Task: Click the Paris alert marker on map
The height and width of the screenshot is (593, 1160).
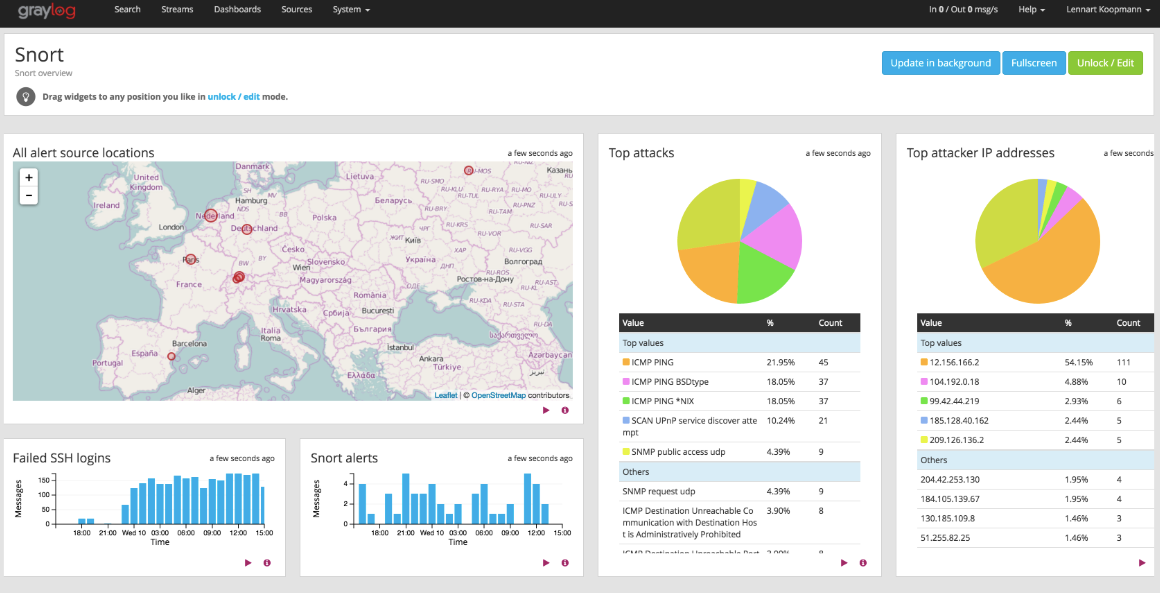Action: pos(191,260)
